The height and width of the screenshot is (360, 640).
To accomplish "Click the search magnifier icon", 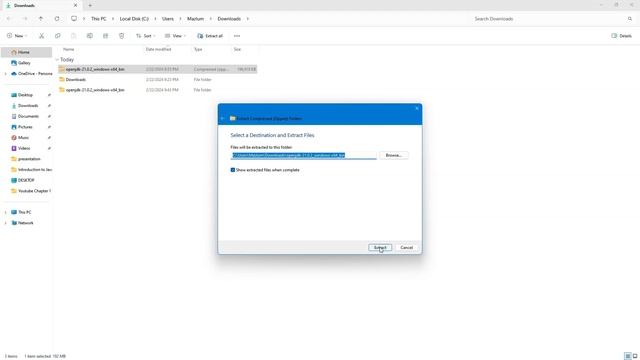I will pyautogui.click(x=630, y=19).
